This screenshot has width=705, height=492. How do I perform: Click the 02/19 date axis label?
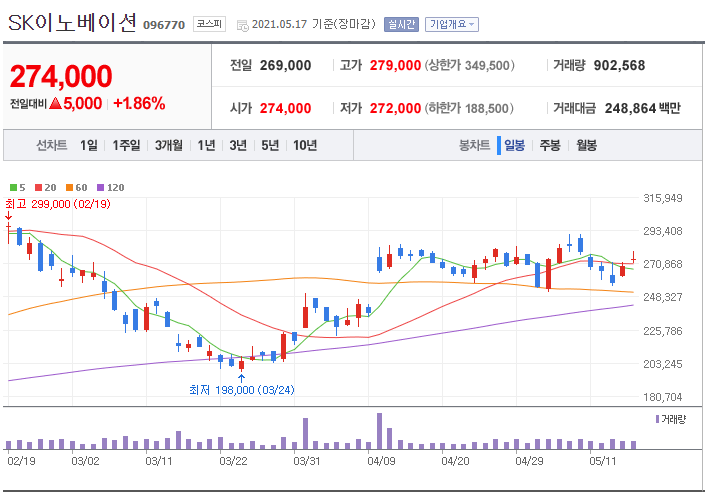21,461
